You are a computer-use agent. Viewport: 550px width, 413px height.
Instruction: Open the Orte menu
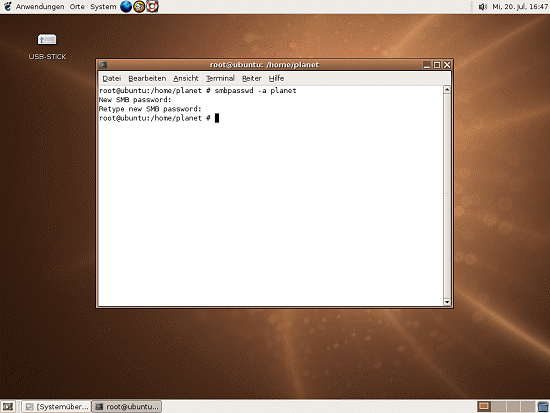tap(77, 7)
